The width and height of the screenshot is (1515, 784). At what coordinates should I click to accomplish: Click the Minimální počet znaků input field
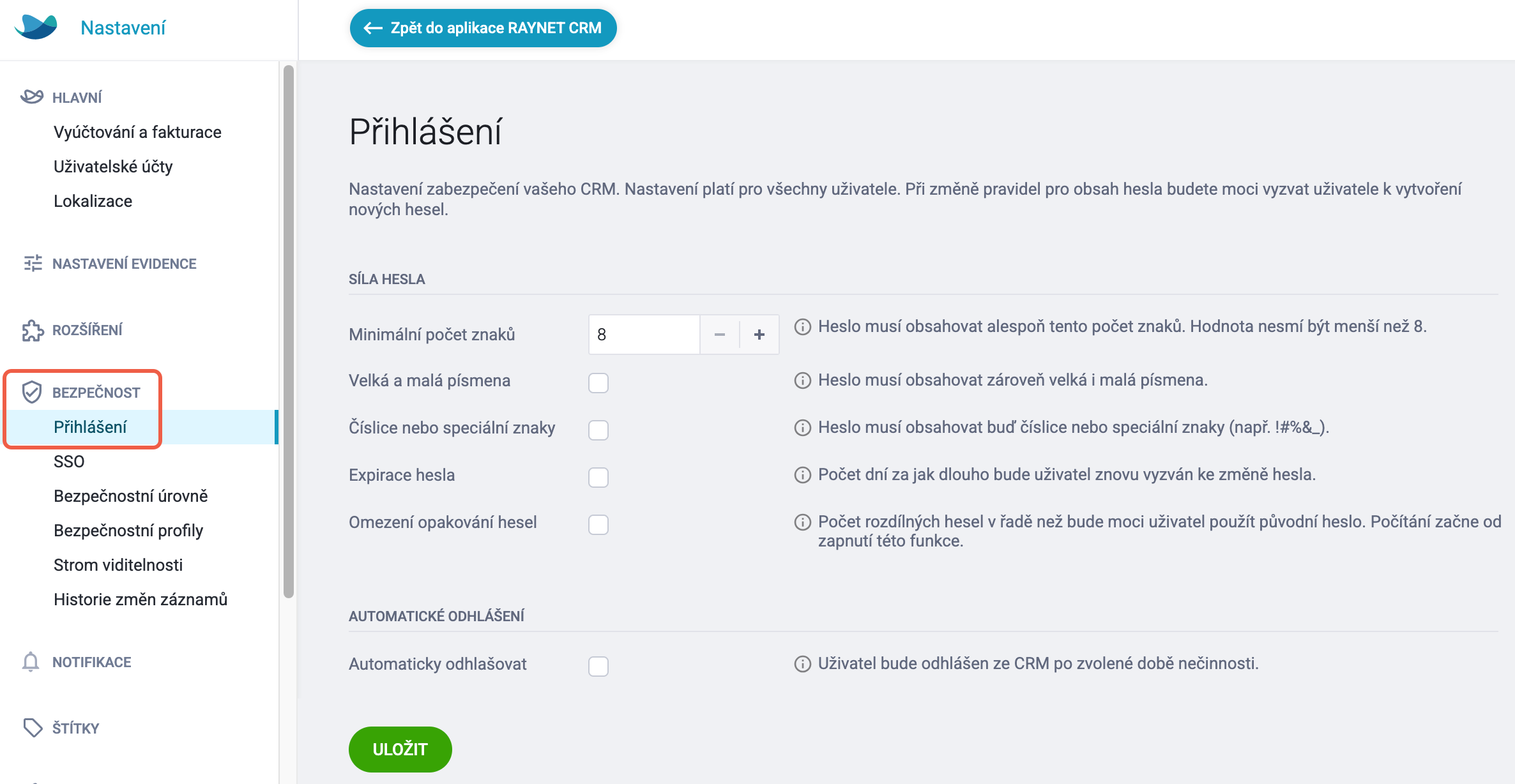644,335
